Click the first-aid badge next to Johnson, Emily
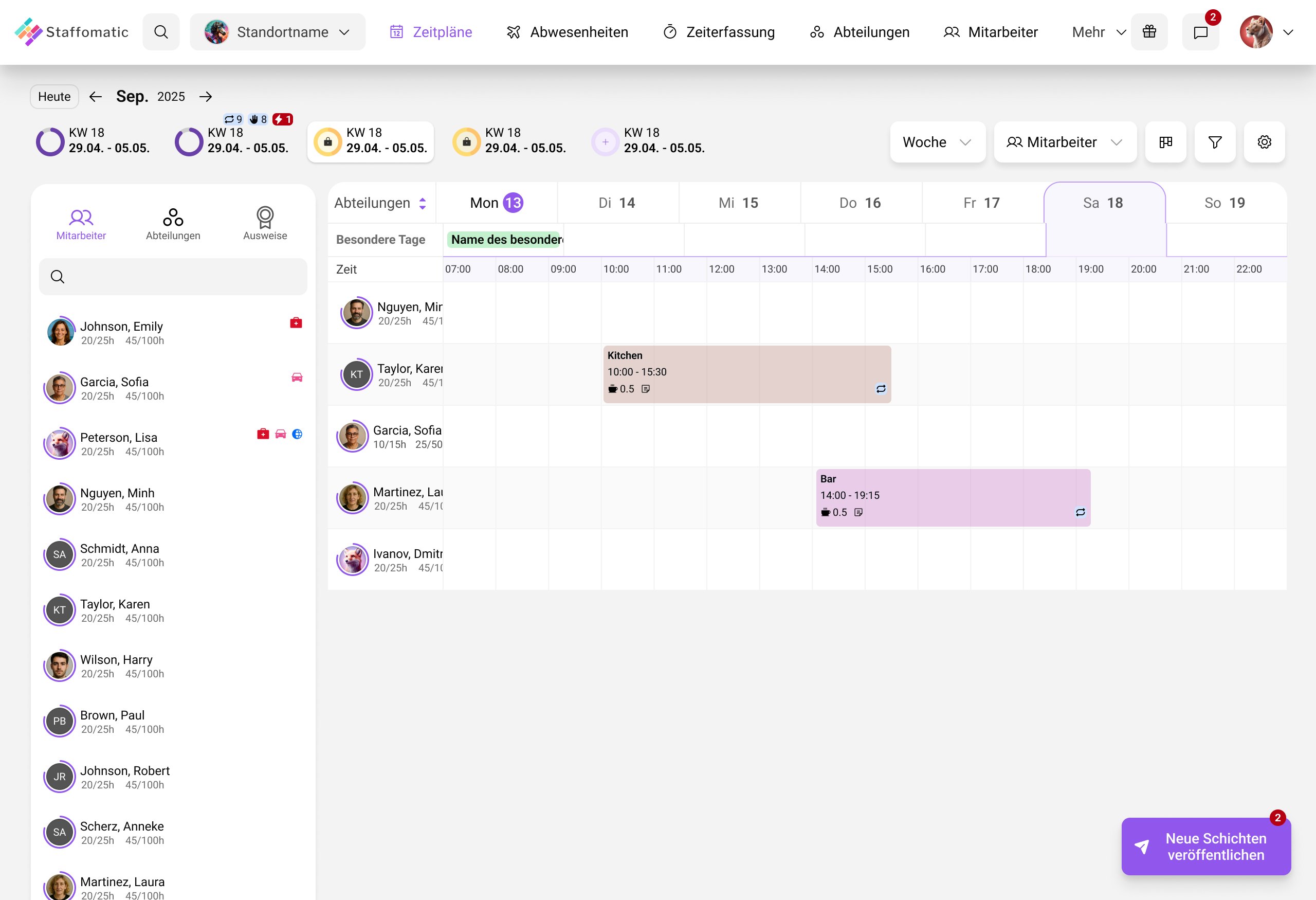The width and height of the screenshot is (1316, 900). tap(297, 322)
